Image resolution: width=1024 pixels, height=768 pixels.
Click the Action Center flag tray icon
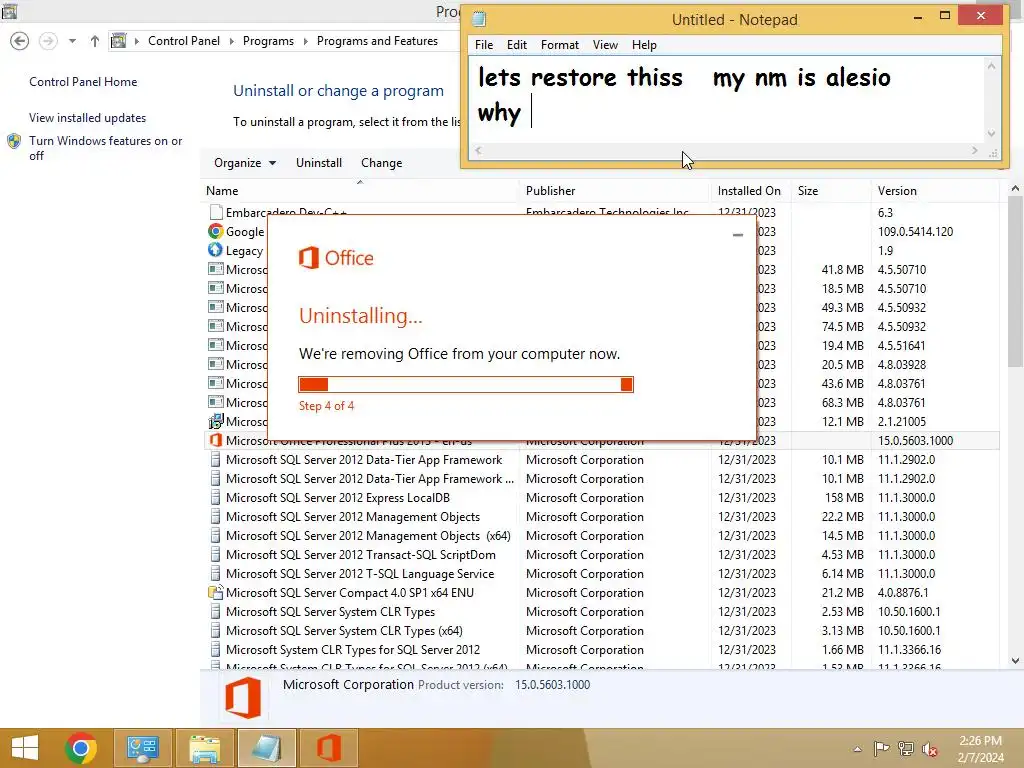pyautogui.click(x=881, y=748)
